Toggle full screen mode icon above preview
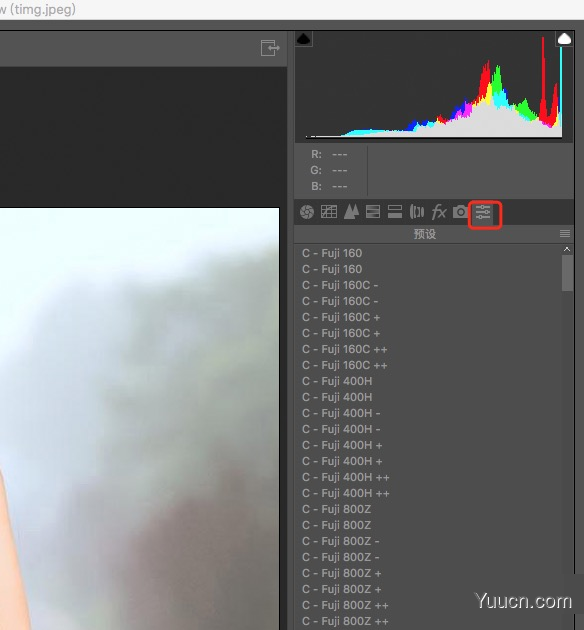The height and width of the screenshot is (630, 584). click(x=270, y=48)
